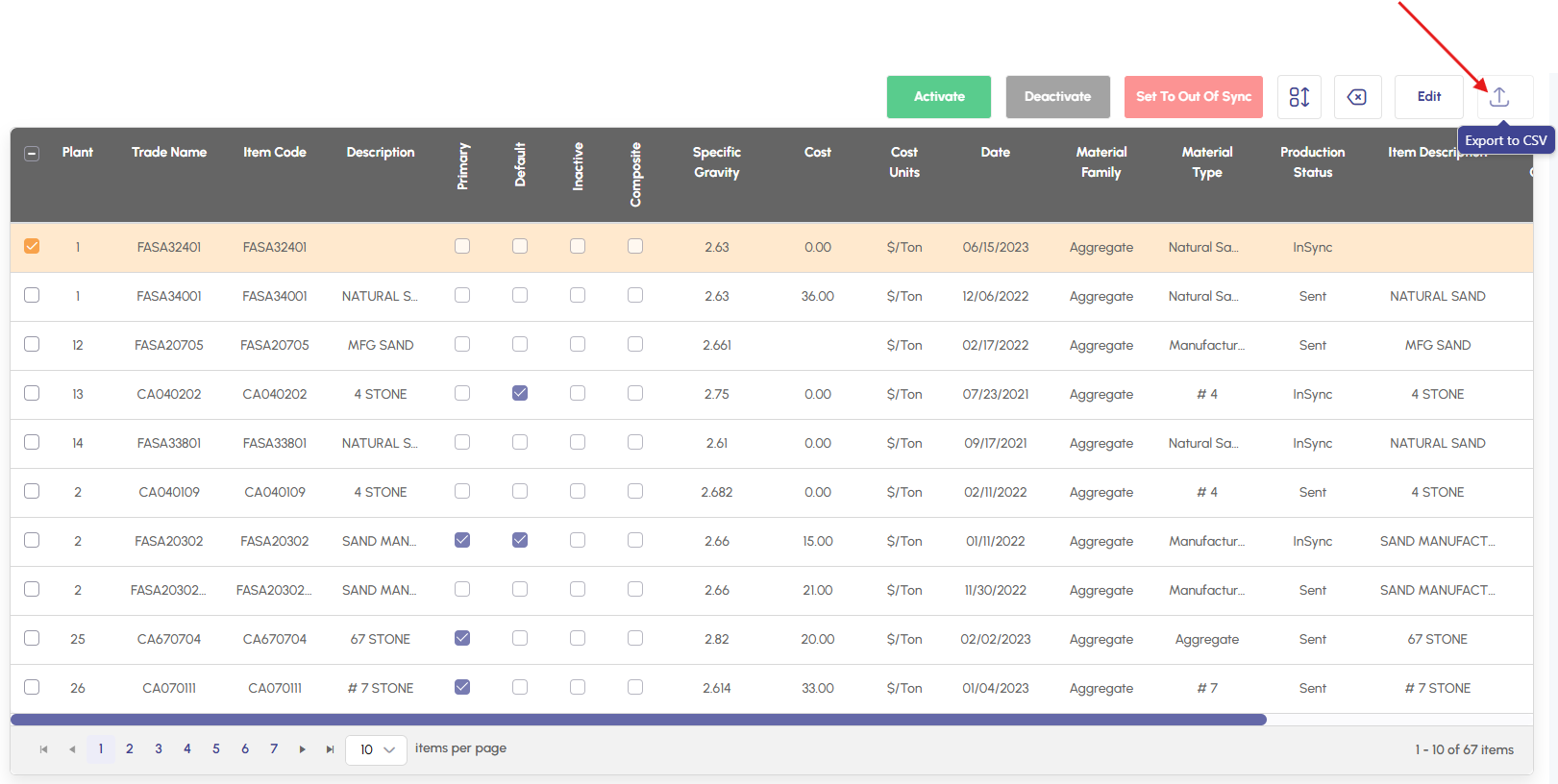
Task: Toggle select-all checkbox in table header
Action: [x=32, y=154]
